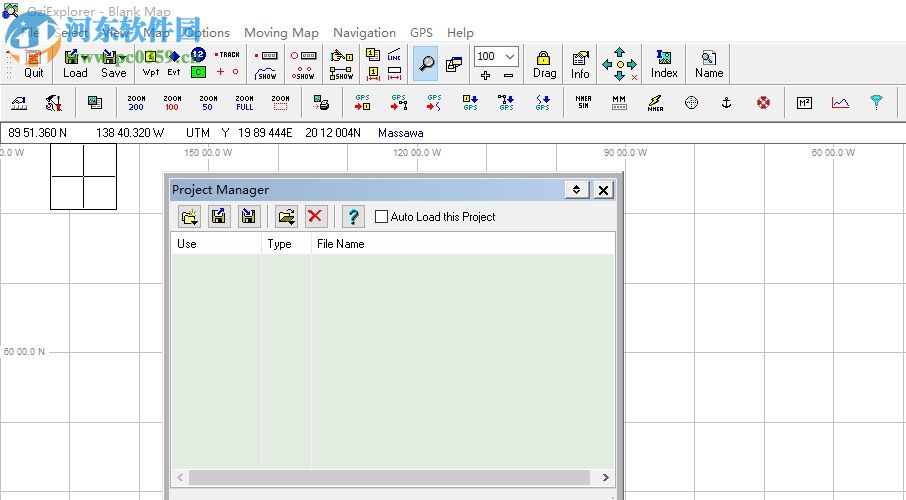Click the track SHOW icon
The image size is (906, 500).
point(266,73)
